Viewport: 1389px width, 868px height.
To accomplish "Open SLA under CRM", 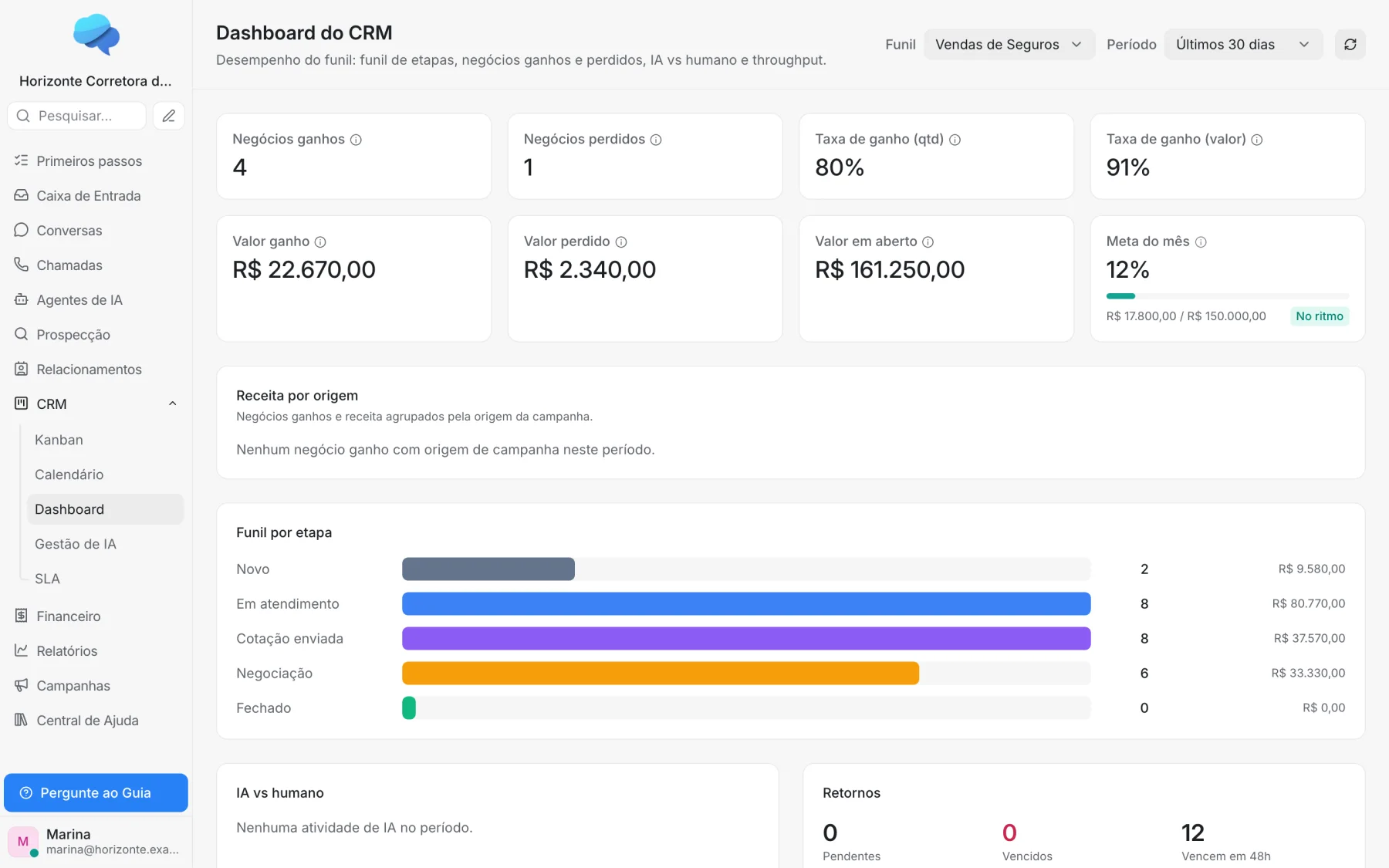I will point(105,579).
